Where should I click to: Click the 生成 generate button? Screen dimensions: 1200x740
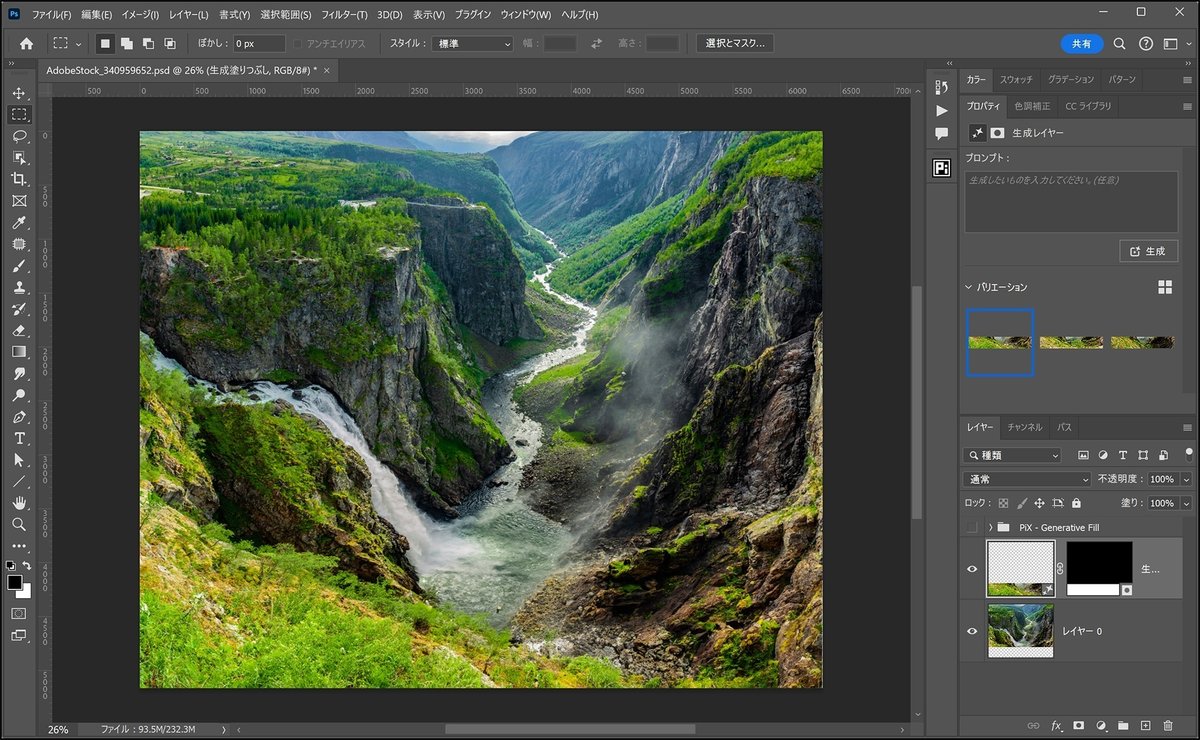point(1148,251)
